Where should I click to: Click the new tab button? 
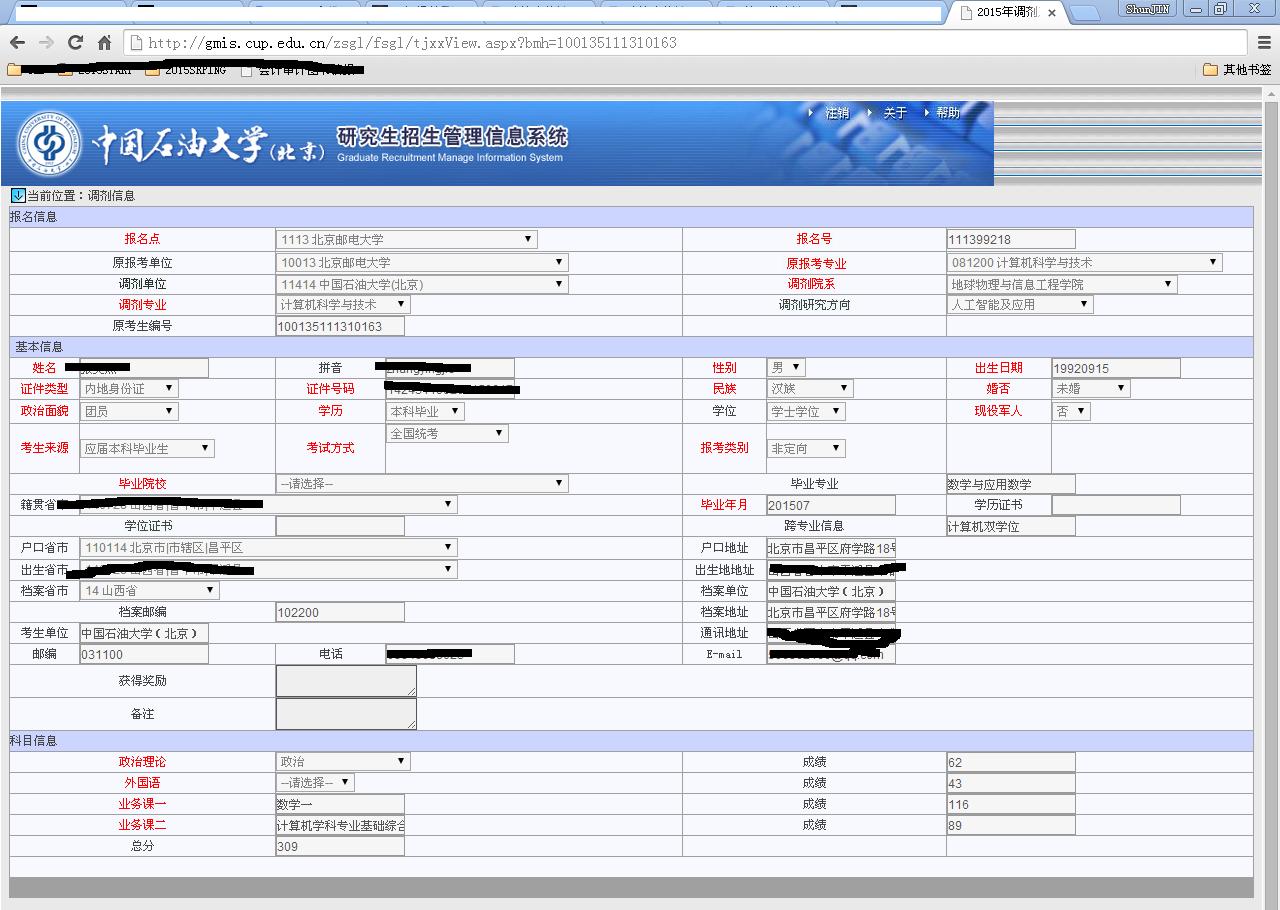point(1085,13)
